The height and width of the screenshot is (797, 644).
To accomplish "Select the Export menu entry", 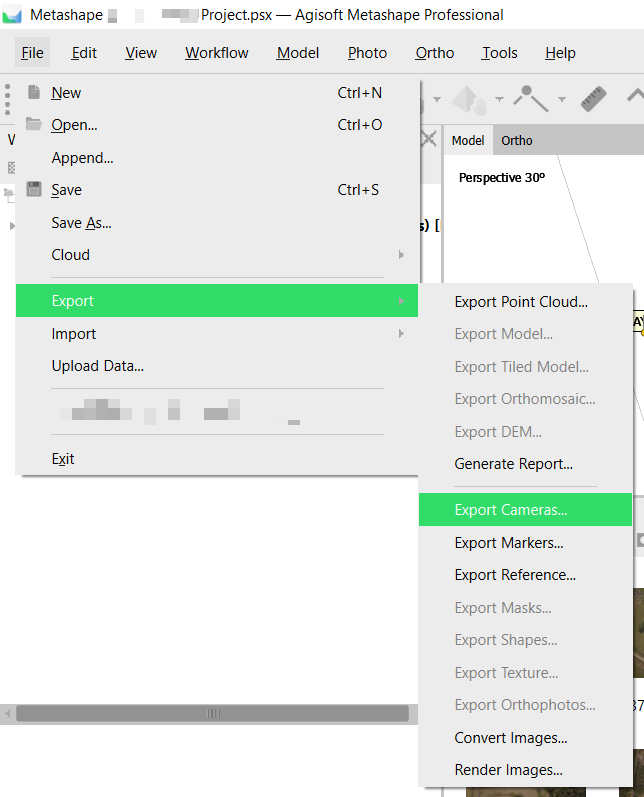I will [217, 300].
